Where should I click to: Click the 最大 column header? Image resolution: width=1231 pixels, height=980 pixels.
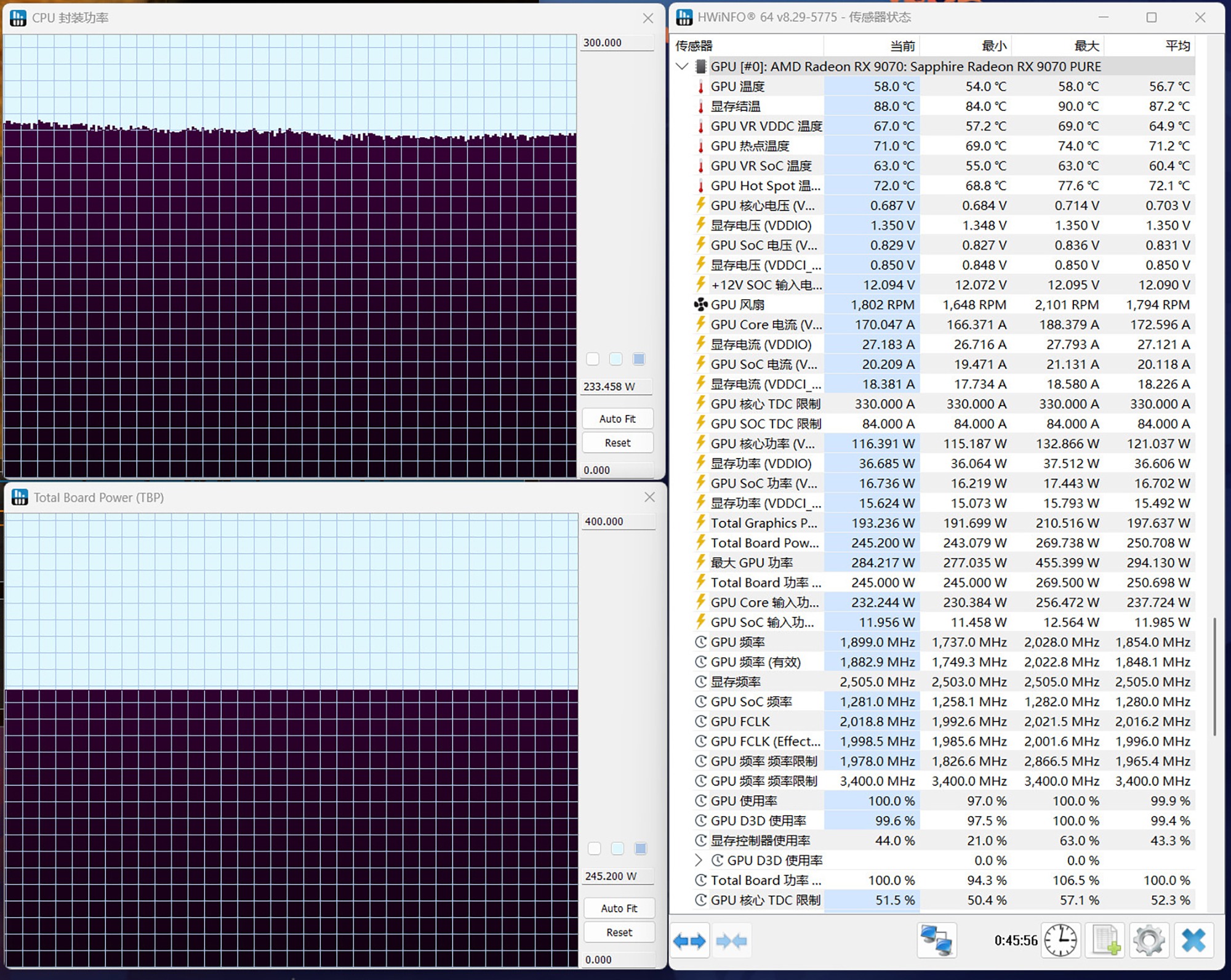[1086, 46]
